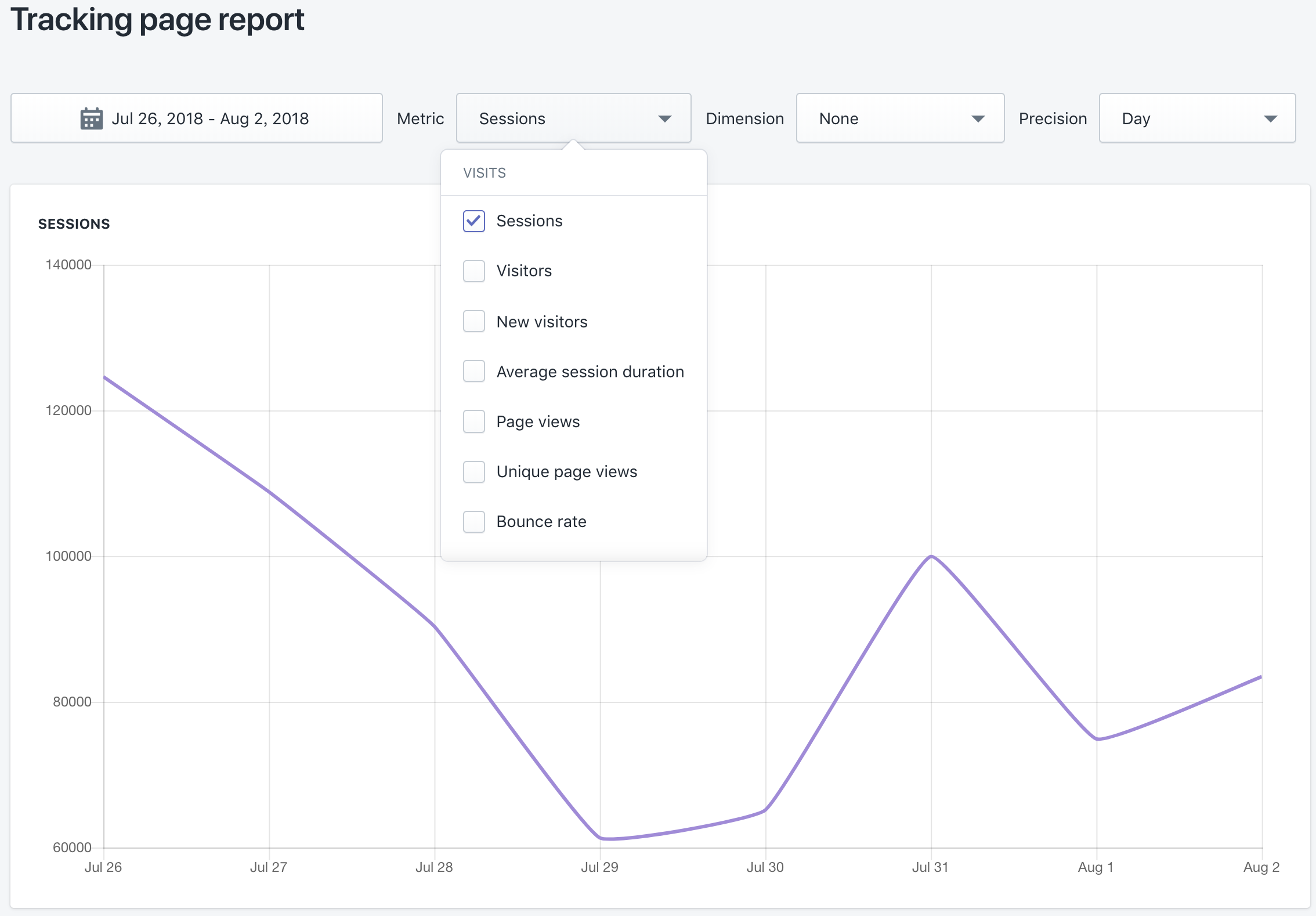Open the Dimension None dropdown

[x=882, y=118]
